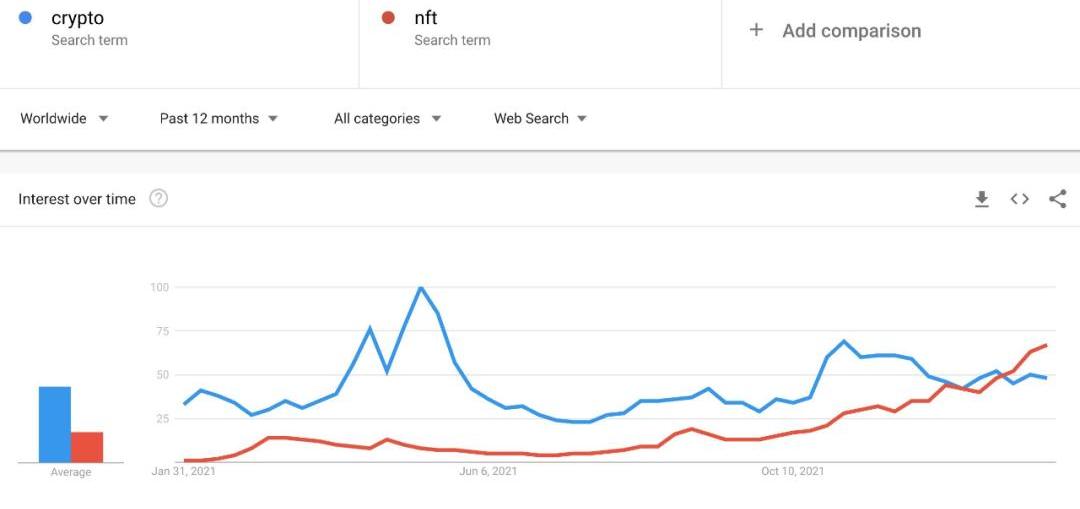
Task: Click the crypto line peak at 100
Action: [x=421, y=288]
